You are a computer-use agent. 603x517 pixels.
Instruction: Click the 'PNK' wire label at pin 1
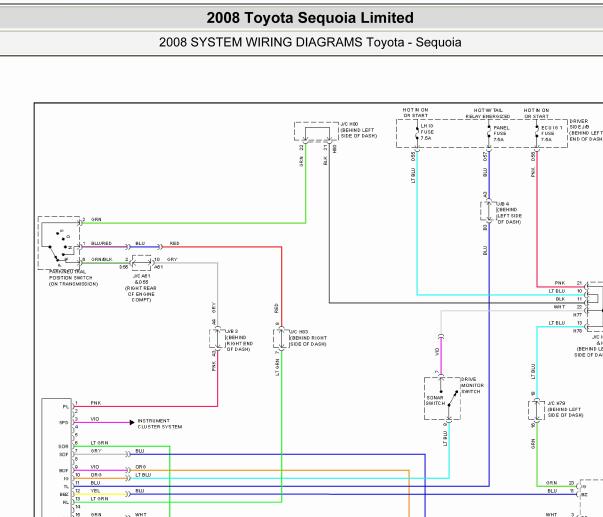[96, 403]
